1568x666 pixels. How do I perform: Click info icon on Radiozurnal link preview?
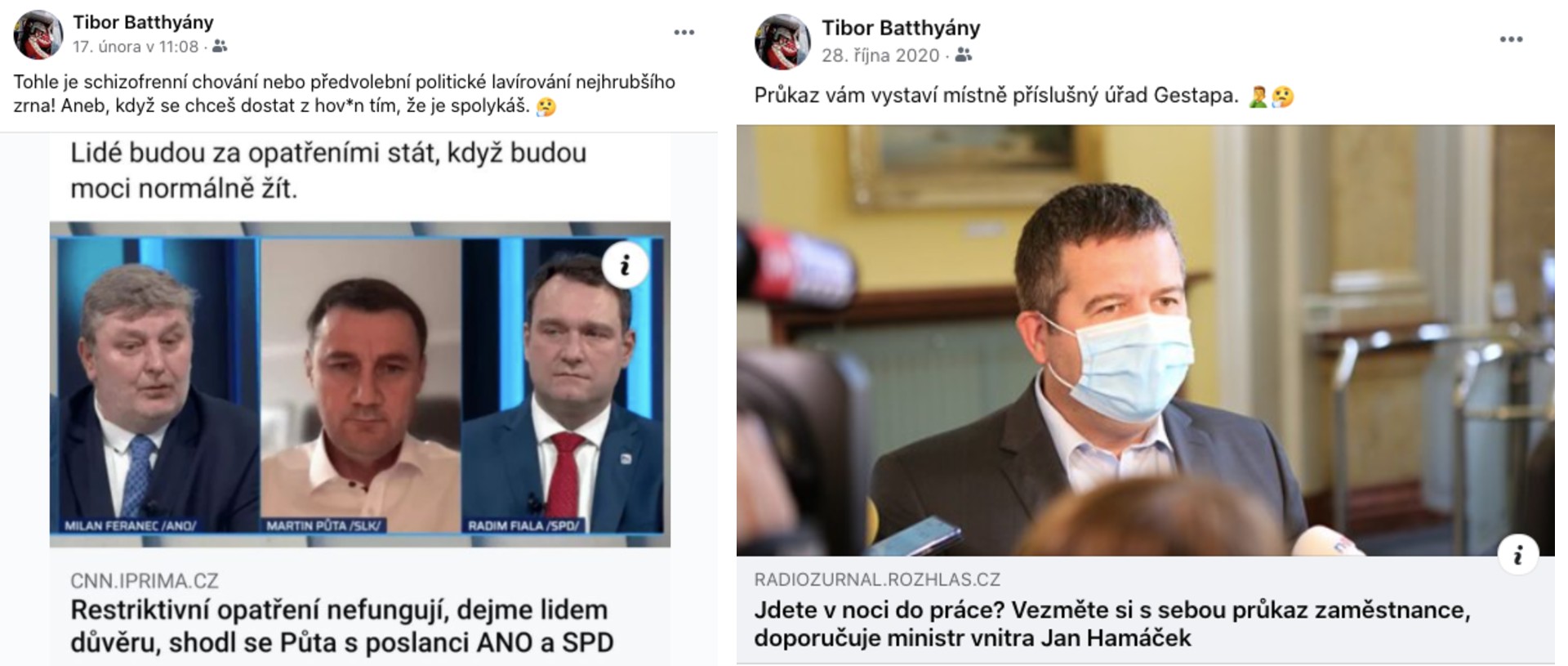coord(1518,556)
